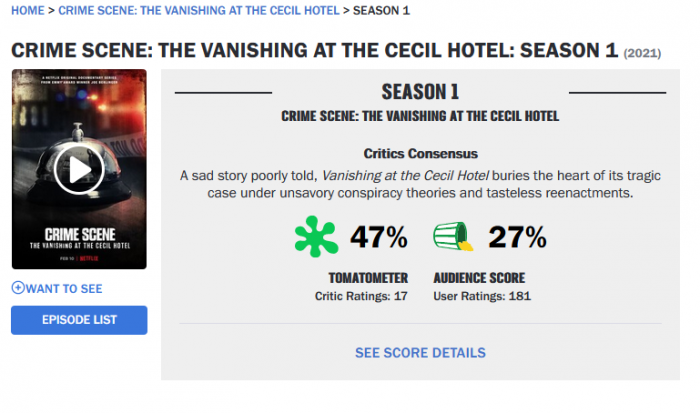Go to Home in the breadcrumb
This screenshot has width=700, height=413.
point(27,10)
